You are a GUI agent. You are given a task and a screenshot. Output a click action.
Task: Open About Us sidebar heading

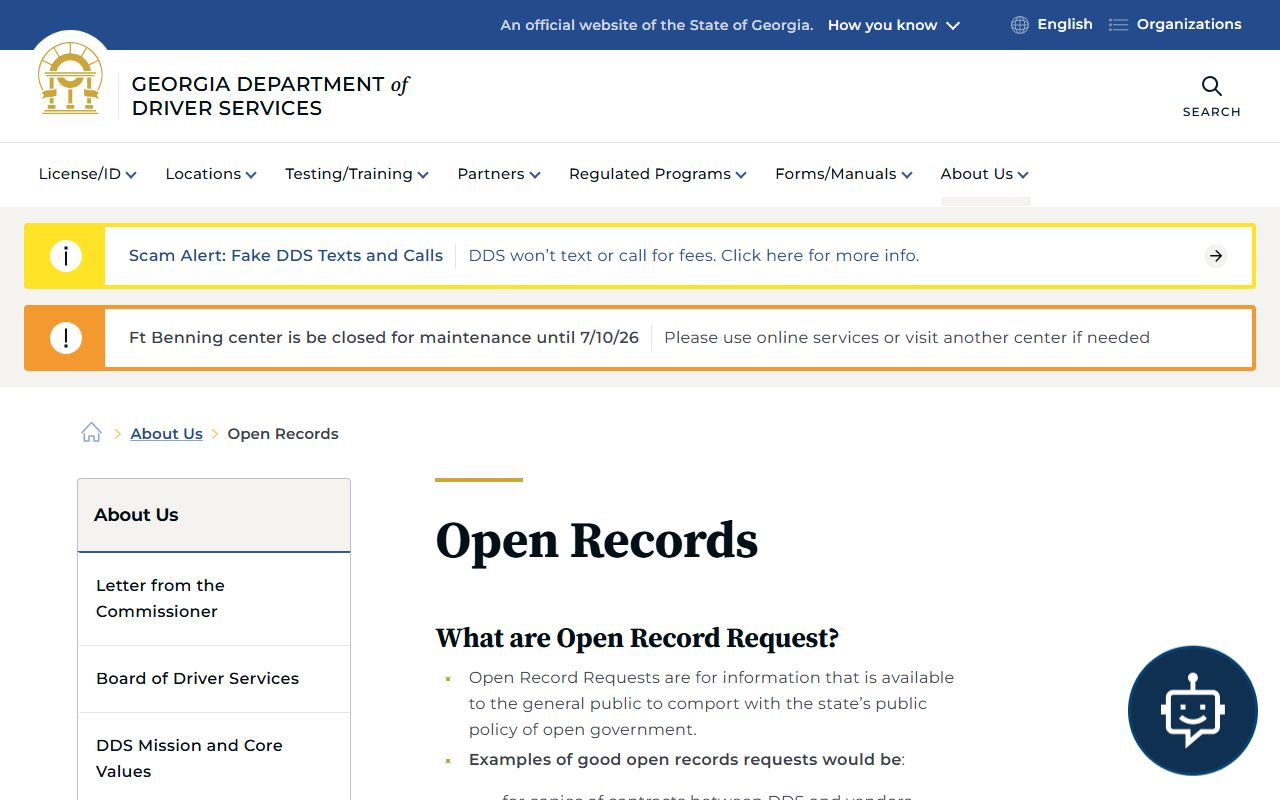coord(214,515)
